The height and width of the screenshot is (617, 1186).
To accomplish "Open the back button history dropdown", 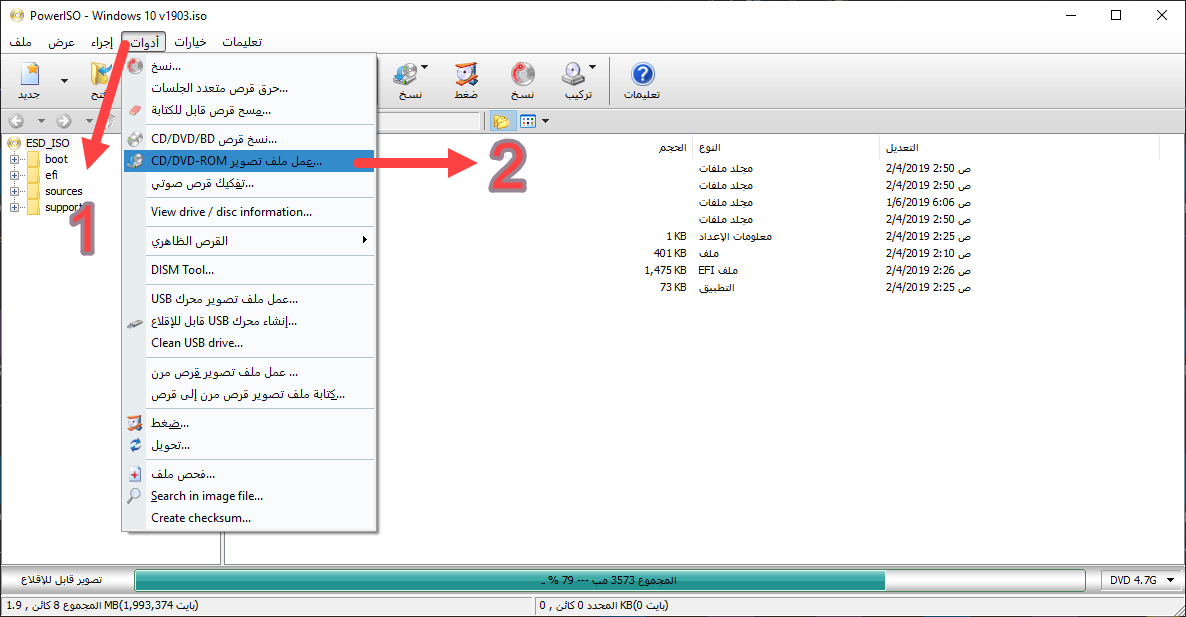I will pos(41,121).
